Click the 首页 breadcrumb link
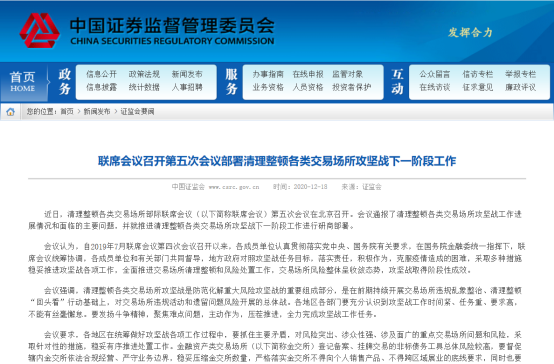 [x=67, y=112]
